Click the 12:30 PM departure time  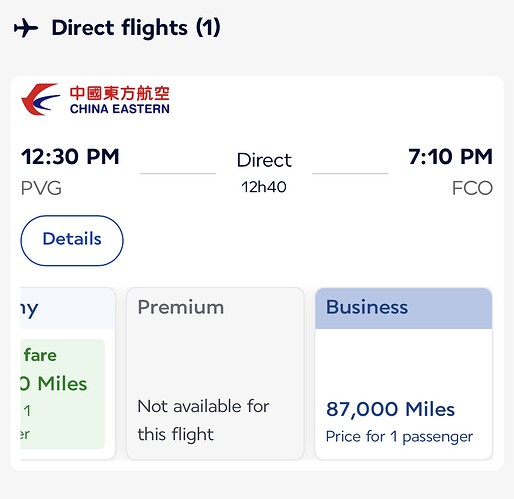pos(70,157)
